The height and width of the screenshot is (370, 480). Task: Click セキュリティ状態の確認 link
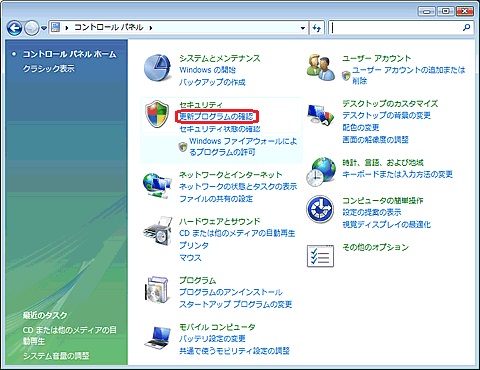[x=220, y=129]
